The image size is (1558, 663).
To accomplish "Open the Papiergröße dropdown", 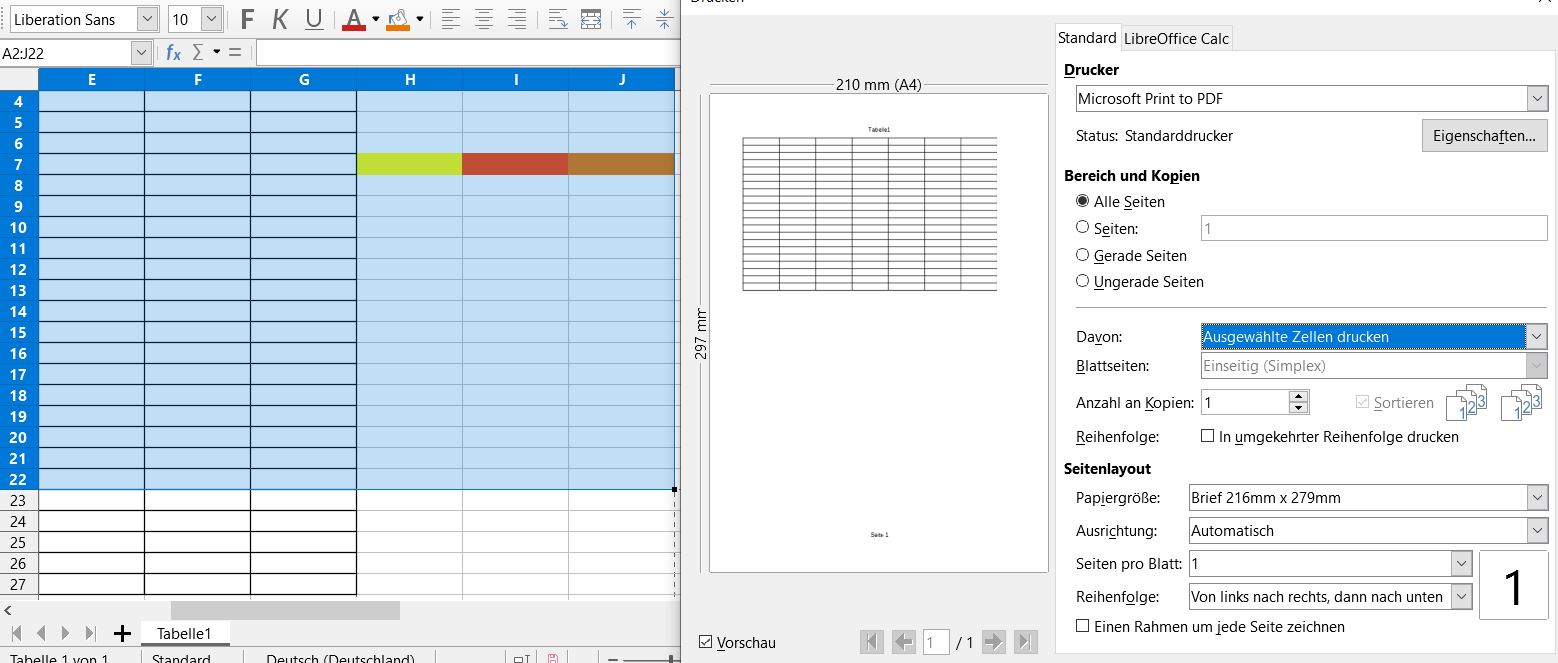I will click(1537, 497).
